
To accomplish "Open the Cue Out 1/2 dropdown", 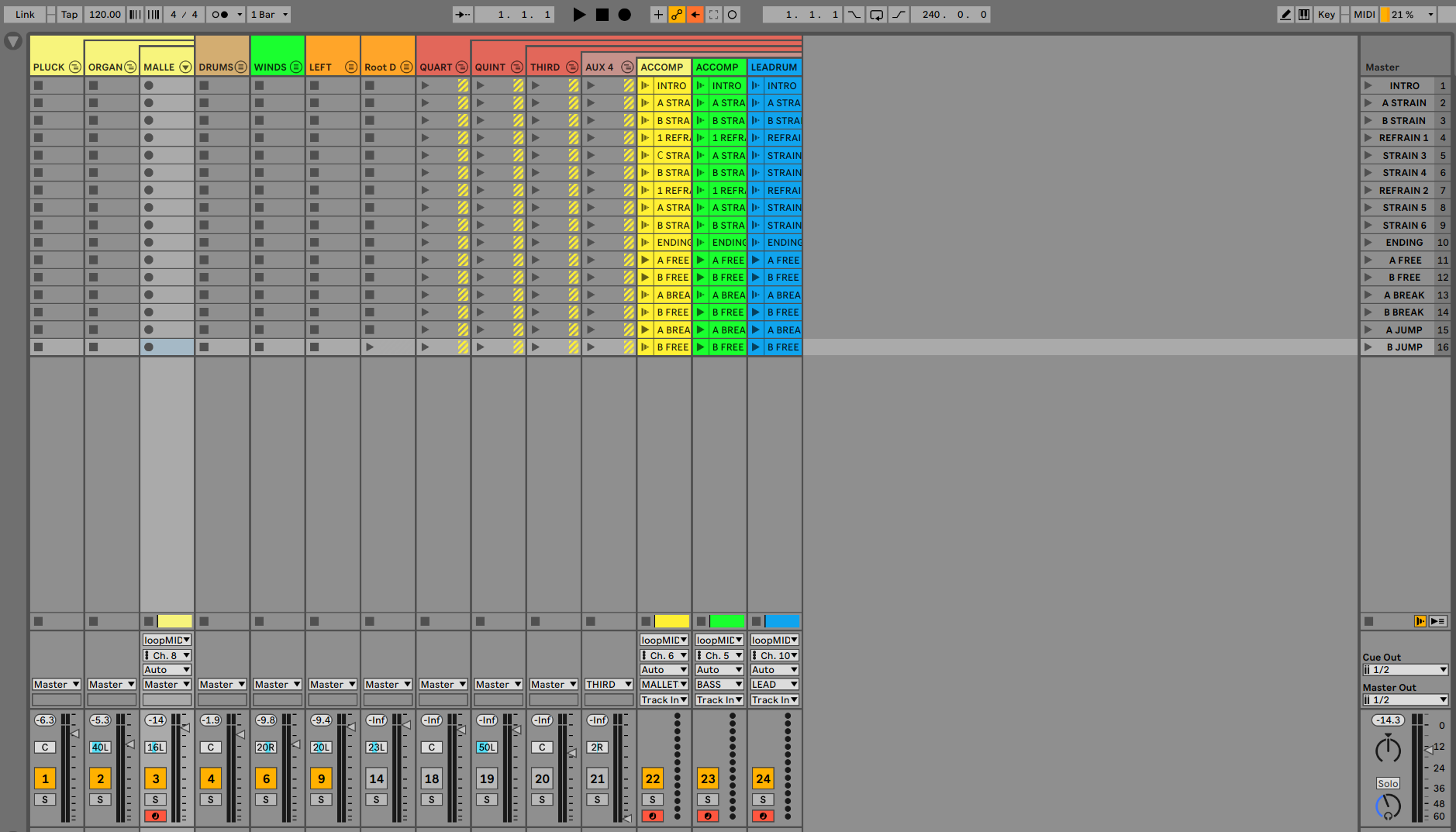I will click(1406, 670).
